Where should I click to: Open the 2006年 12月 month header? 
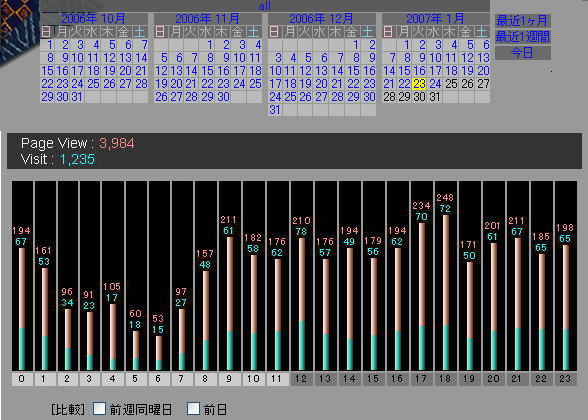pyautogui.click(x=321, y=18)
